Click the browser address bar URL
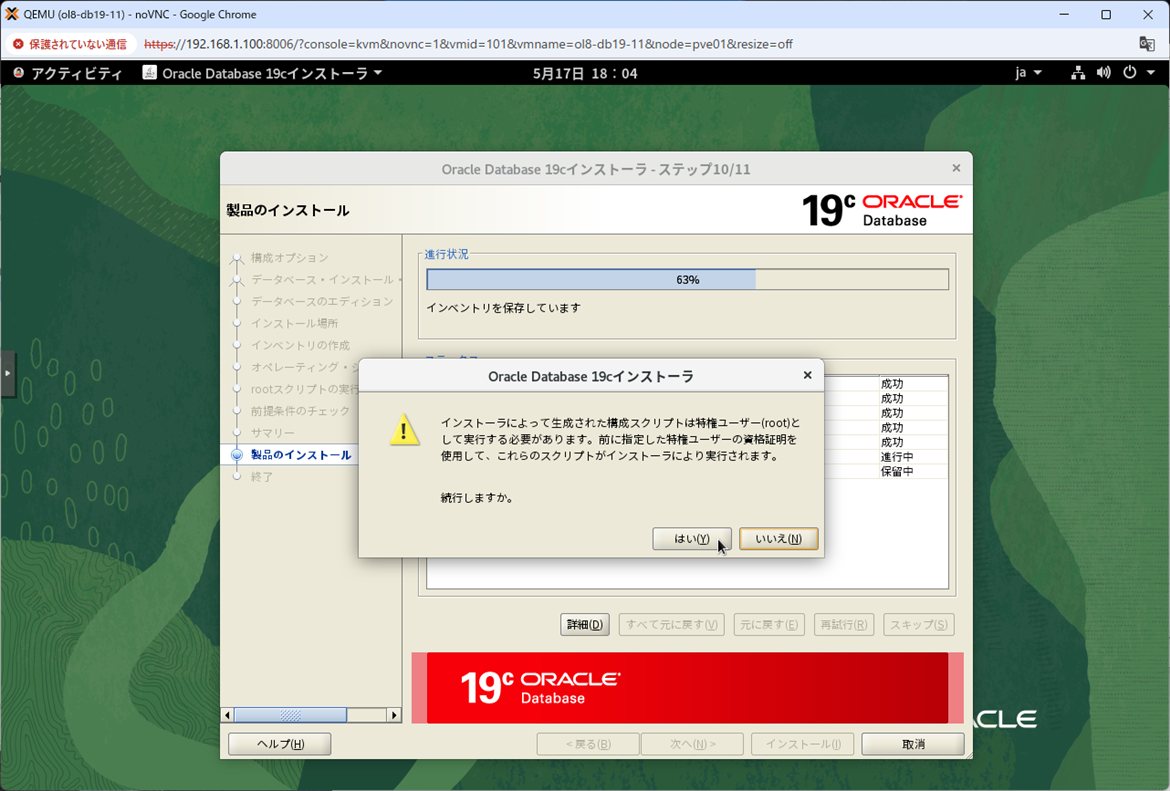Viewport: 1170px width, 791px height. [x=469, y=44]
